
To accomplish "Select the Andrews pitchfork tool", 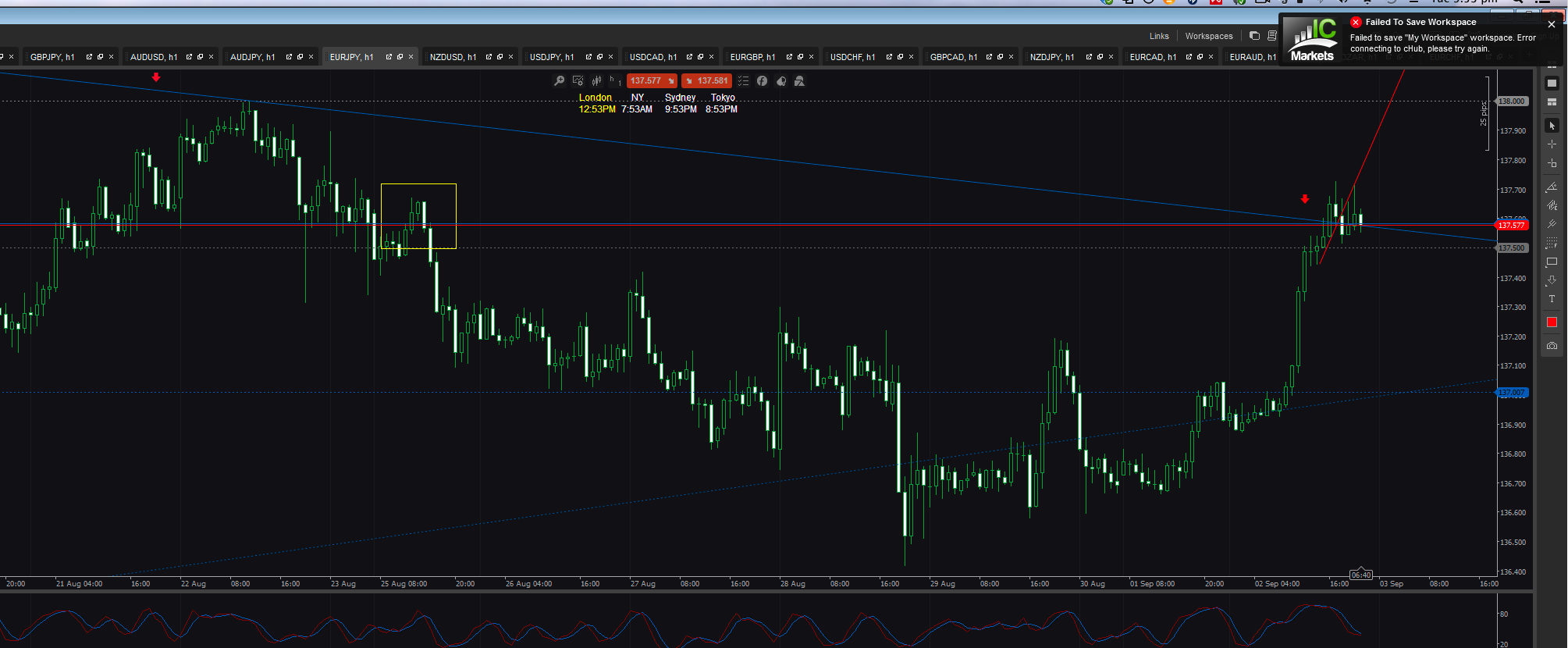I will (x=1552, y=224).
